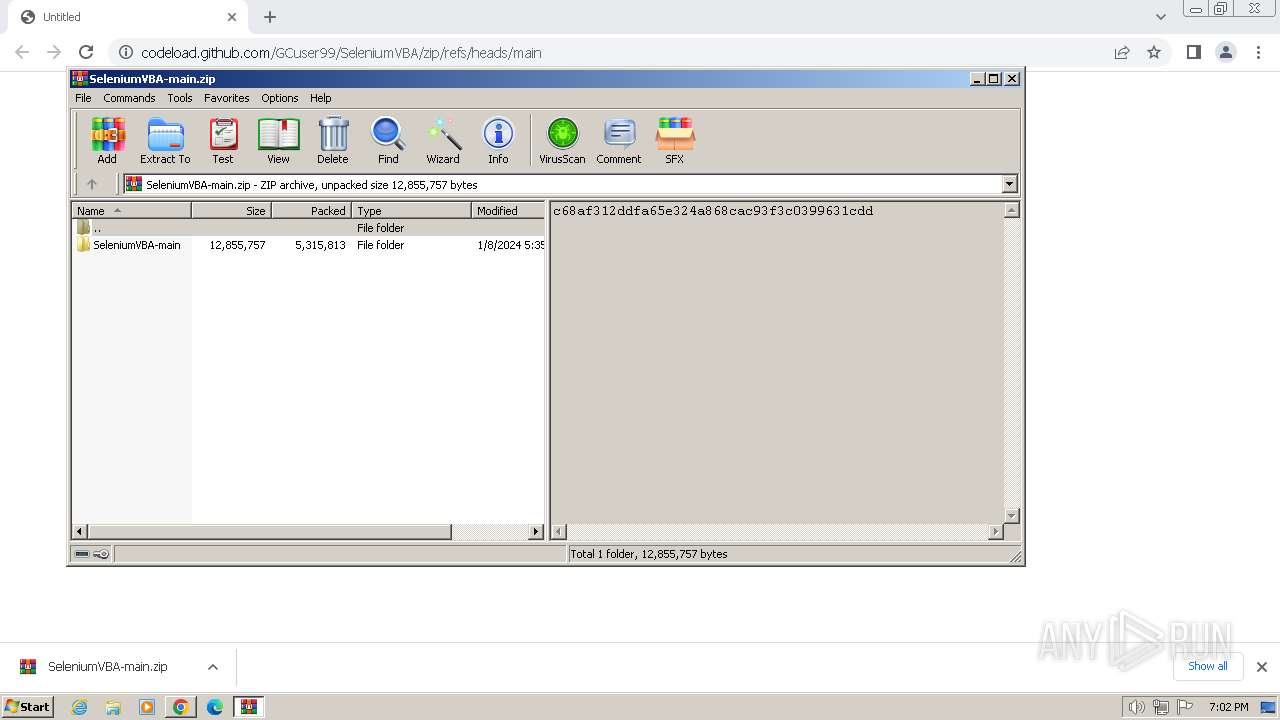Run the Test archive tool
The width and height of the screenshot is (1280, 720).
(x=223, y=140)
